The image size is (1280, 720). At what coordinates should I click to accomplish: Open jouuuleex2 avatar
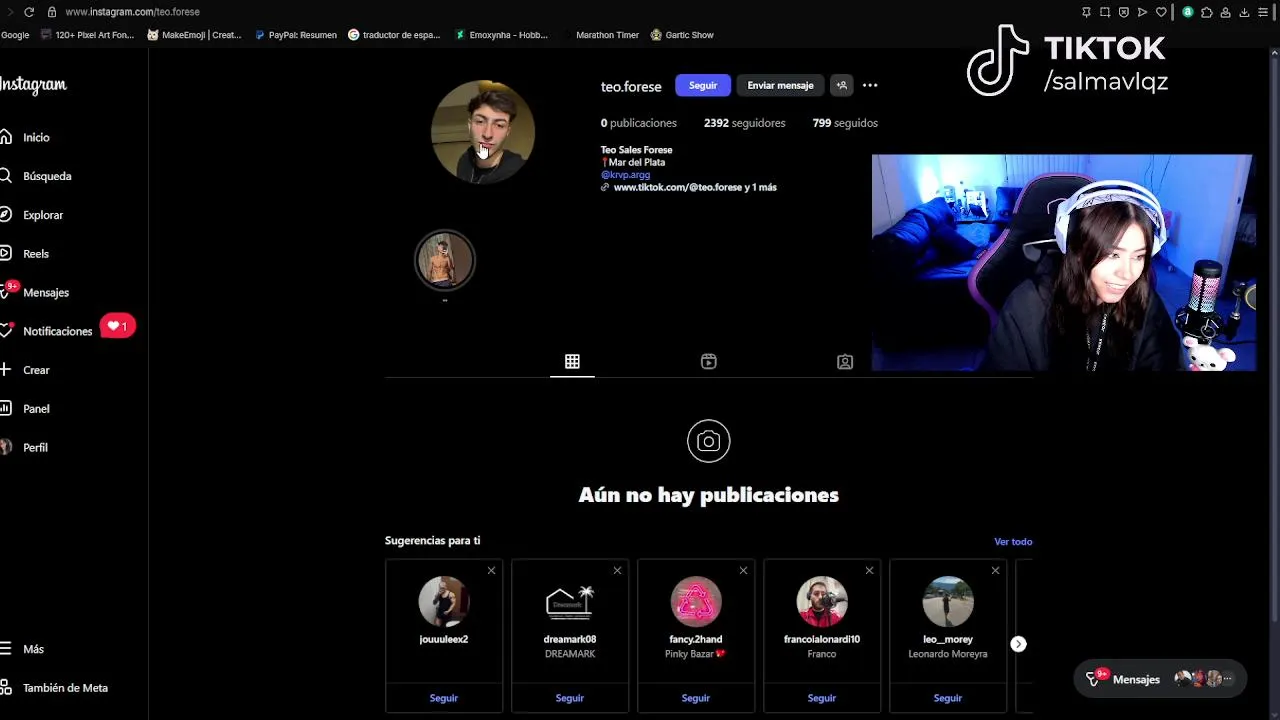pos(444,602)
